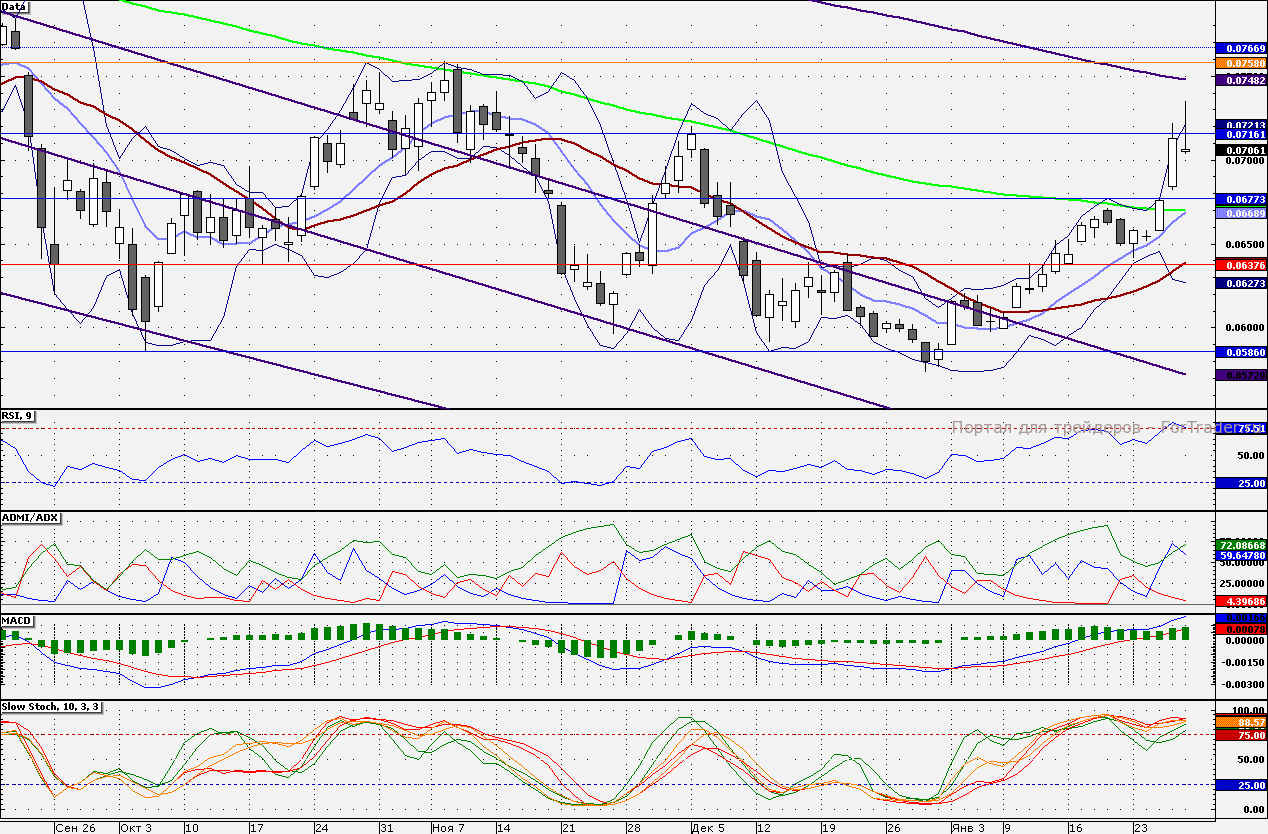Click the red 4.39686 ADX value tag
The width and height of the screenshot is (1268, 834).
(1239, 601)
